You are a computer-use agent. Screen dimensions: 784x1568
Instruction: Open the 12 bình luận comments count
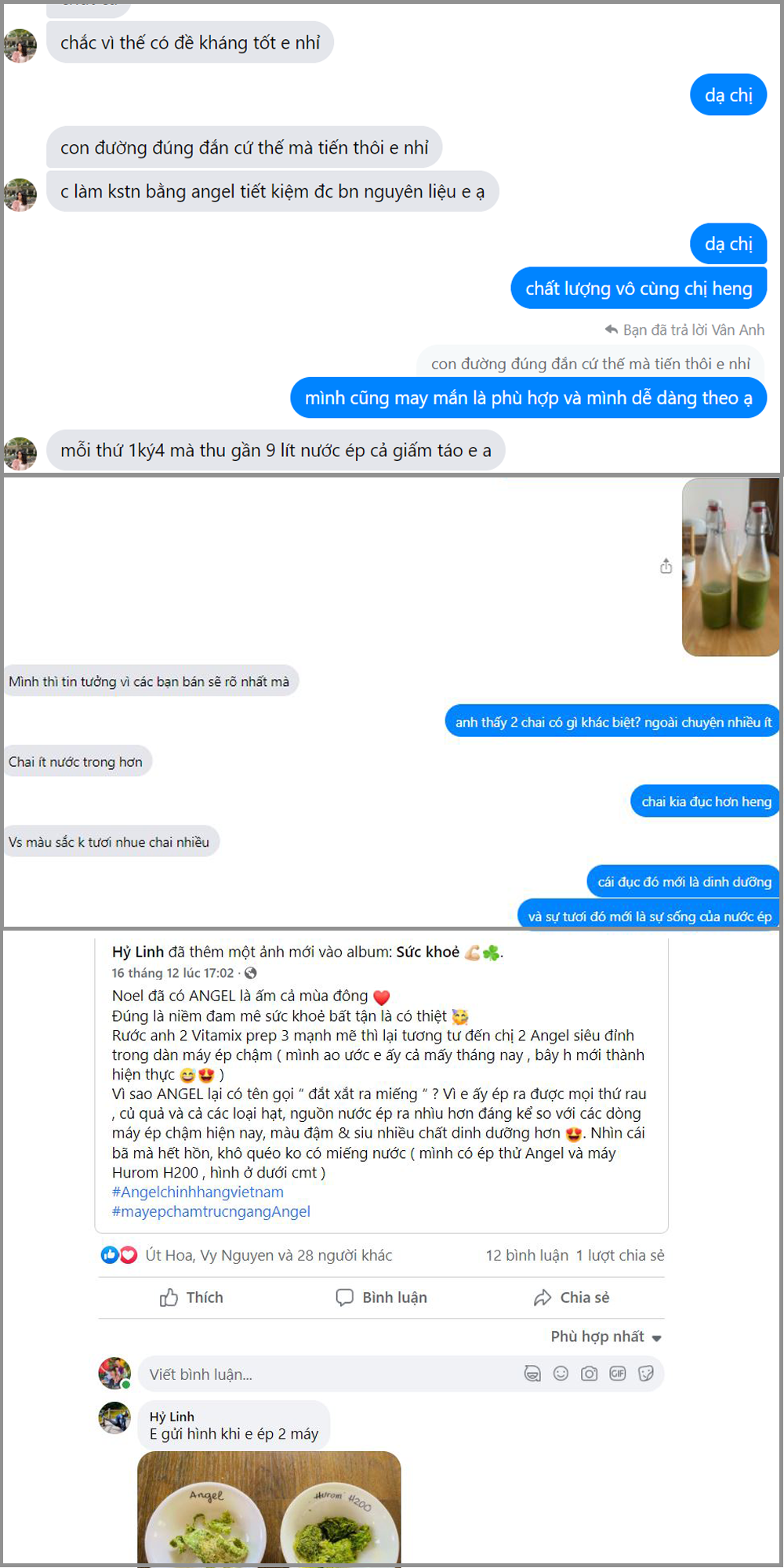click(x=527, y=1255)
